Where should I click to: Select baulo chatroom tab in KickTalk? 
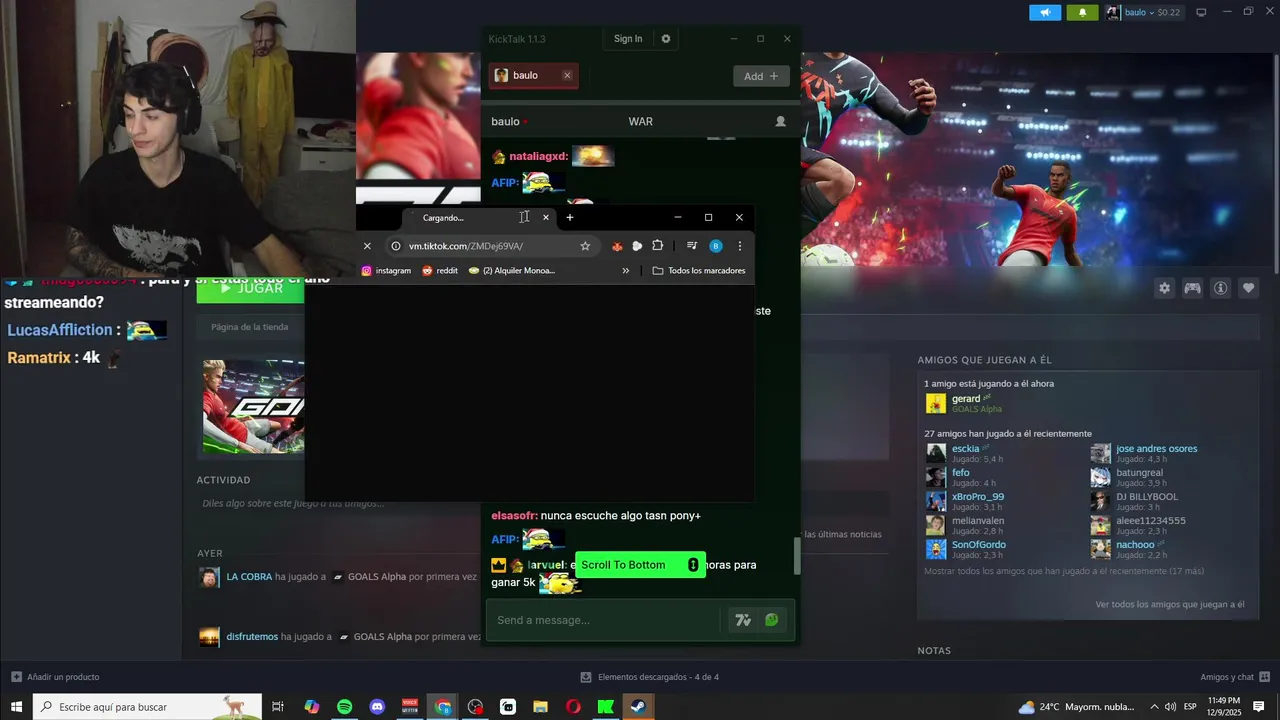533,76
